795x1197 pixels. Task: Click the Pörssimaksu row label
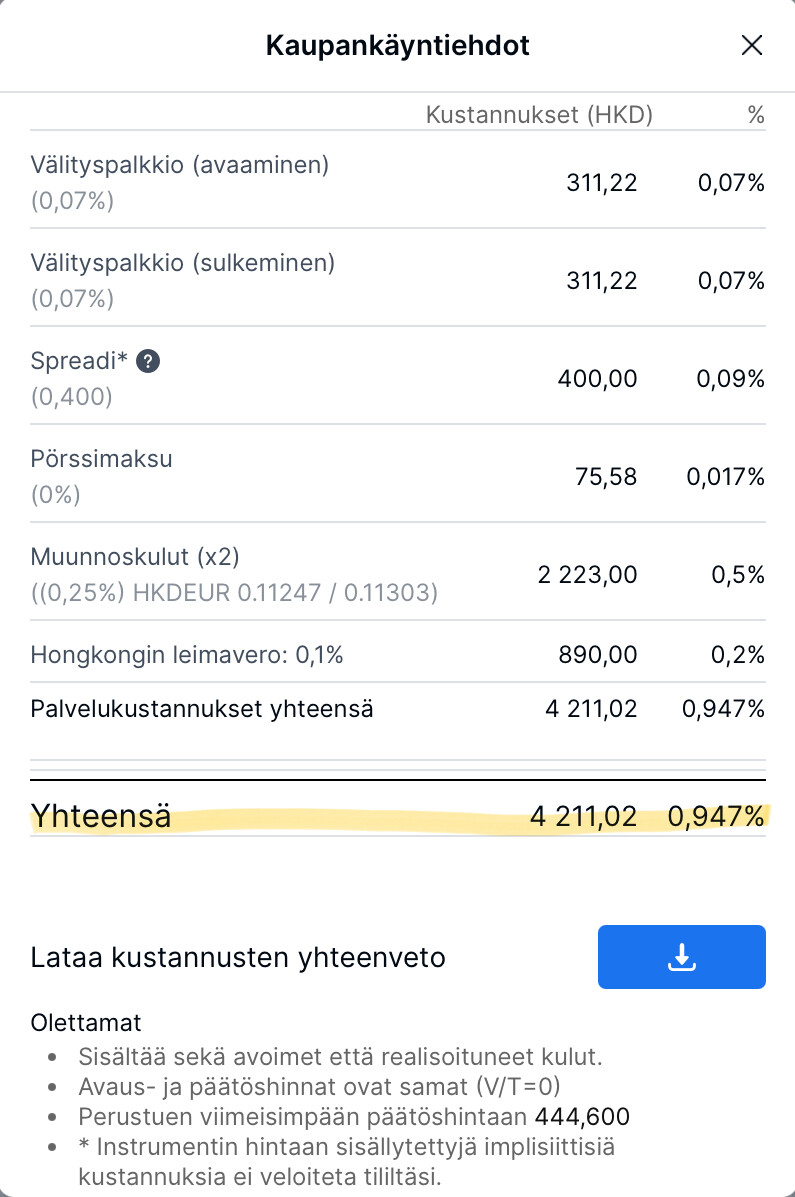click(x=101, y=459)
